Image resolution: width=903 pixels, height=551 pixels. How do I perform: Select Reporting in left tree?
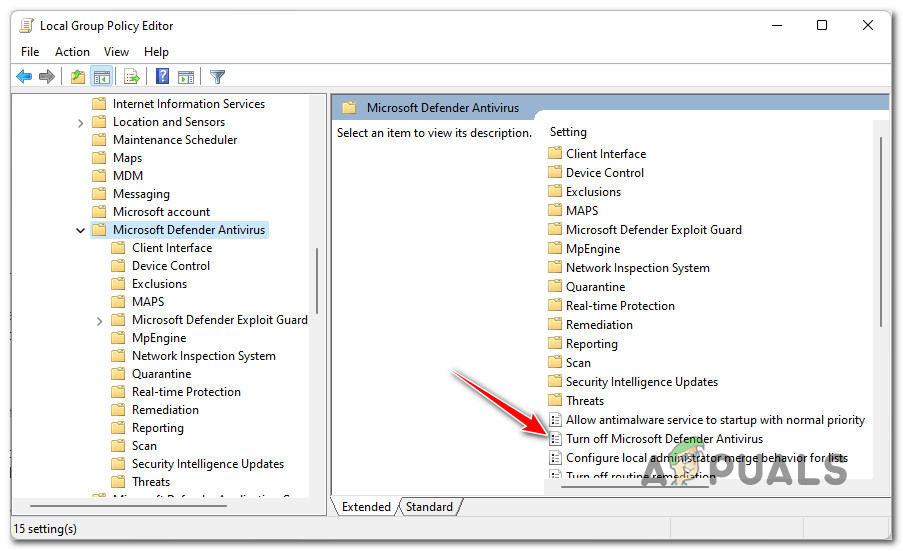click(157, 428)
